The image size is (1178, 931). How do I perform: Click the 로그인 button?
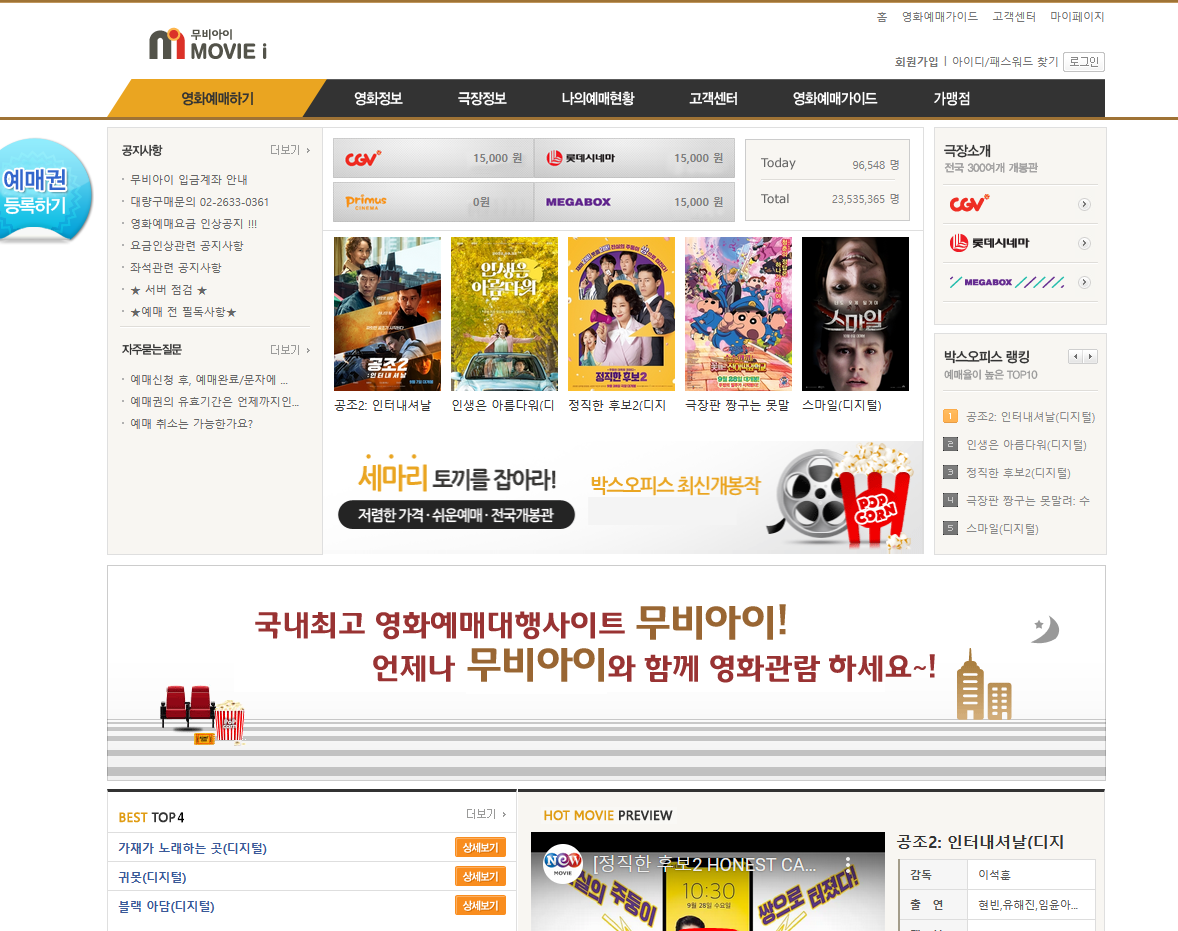pyautogui.click(x=1084, y=62)
